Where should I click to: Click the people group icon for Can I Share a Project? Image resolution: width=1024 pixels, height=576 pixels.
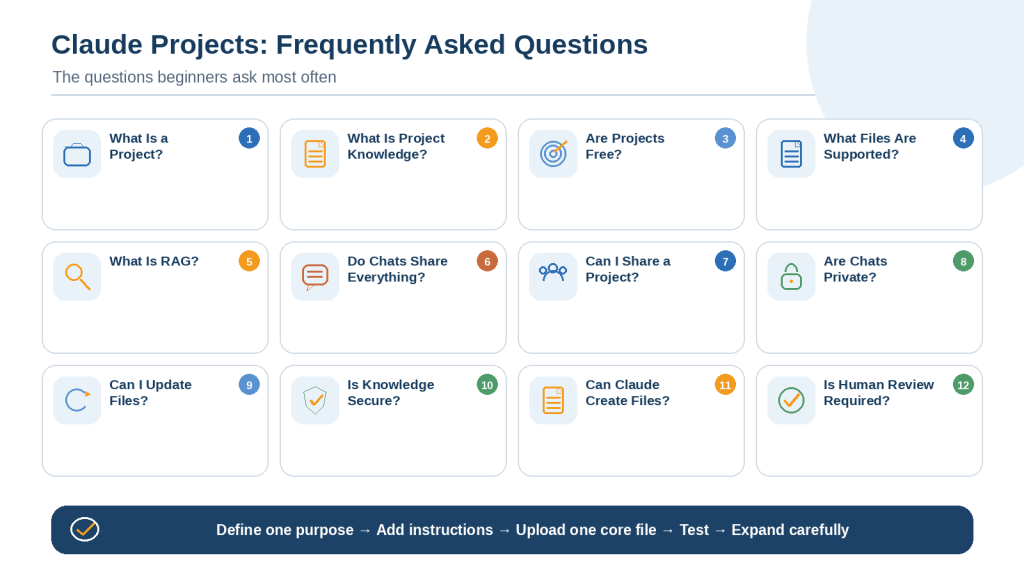click(x=553, y=272)
